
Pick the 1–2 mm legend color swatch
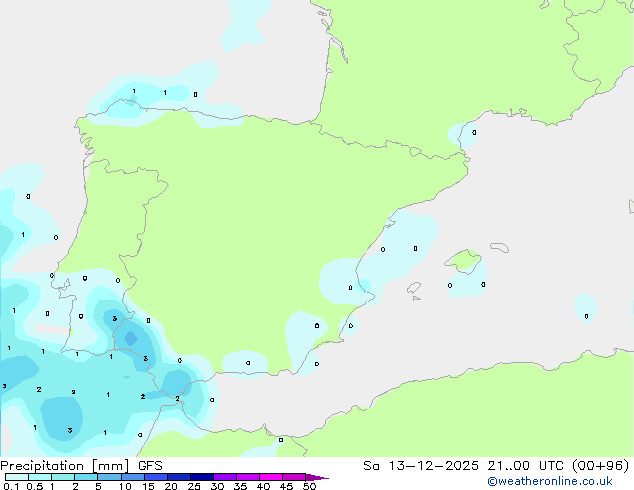63,477
